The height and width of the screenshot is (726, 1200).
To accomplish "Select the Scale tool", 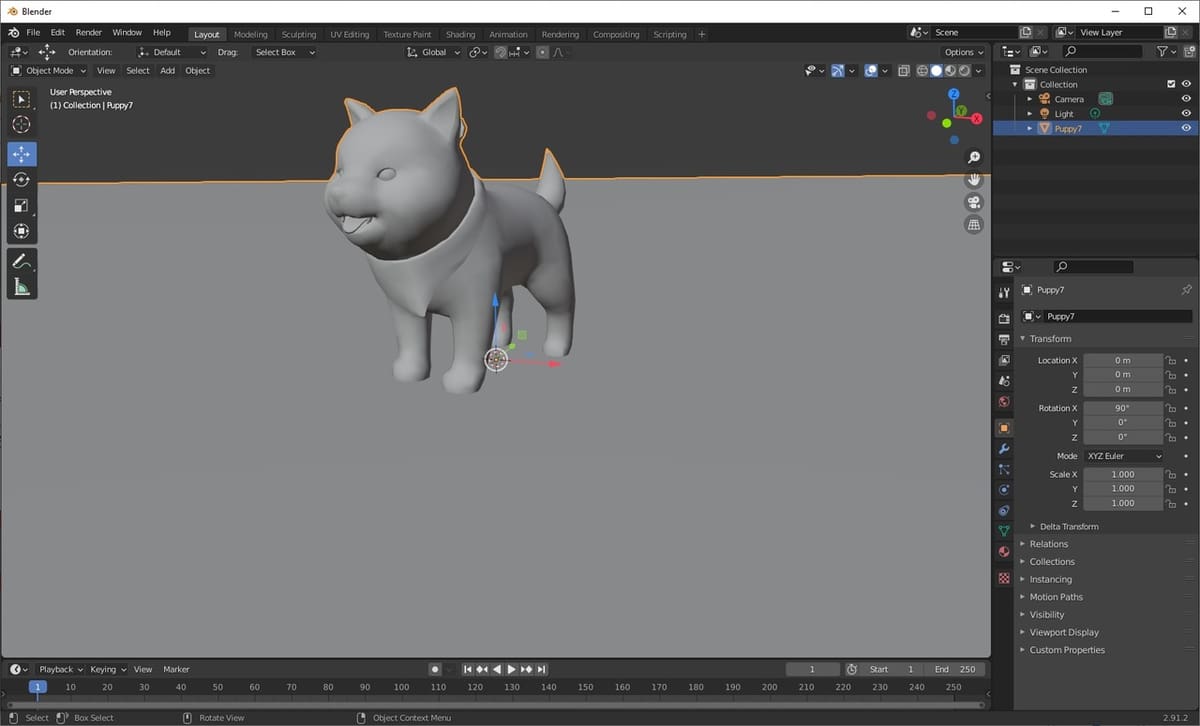I will click(x=21, y=206).
